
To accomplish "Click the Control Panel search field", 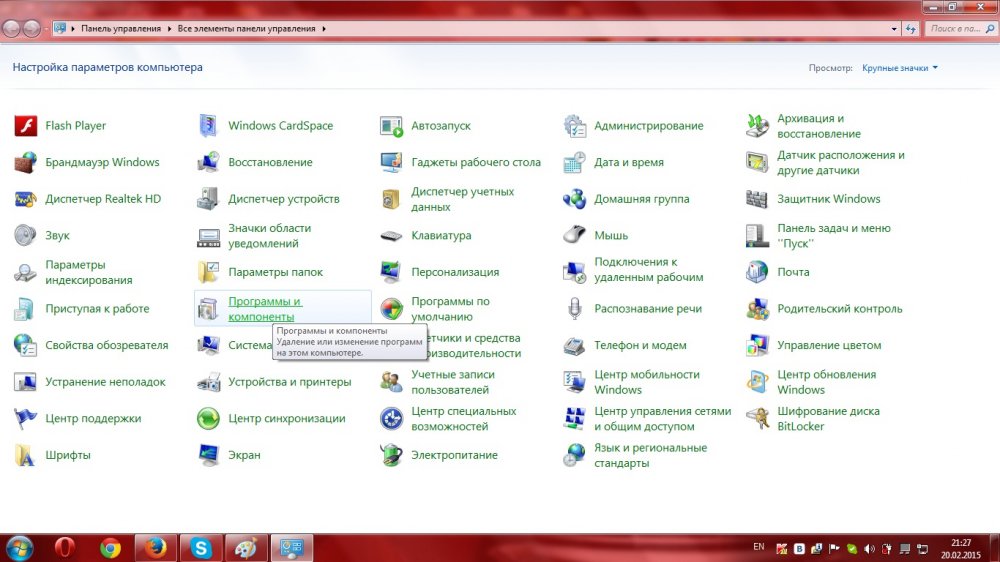I will tap(955, 29).
